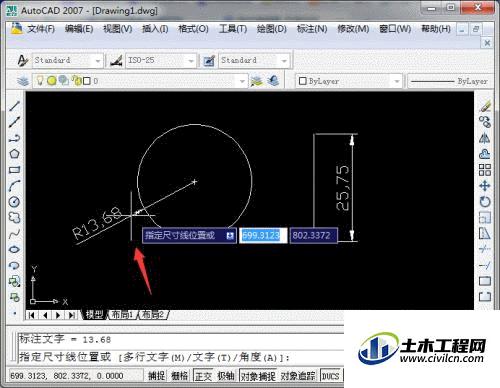
Task: Select the Break at Point tool
Action: coord(485,281)
